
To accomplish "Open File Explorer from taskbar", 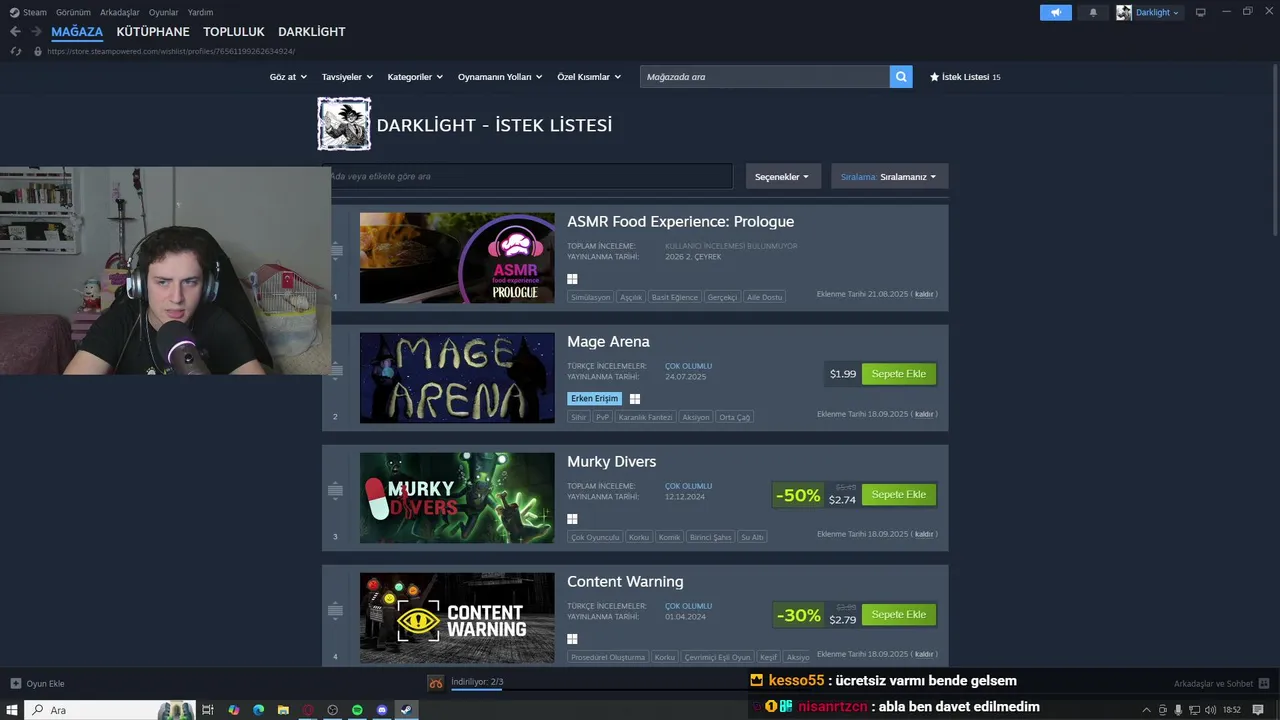I will [283, 710].
